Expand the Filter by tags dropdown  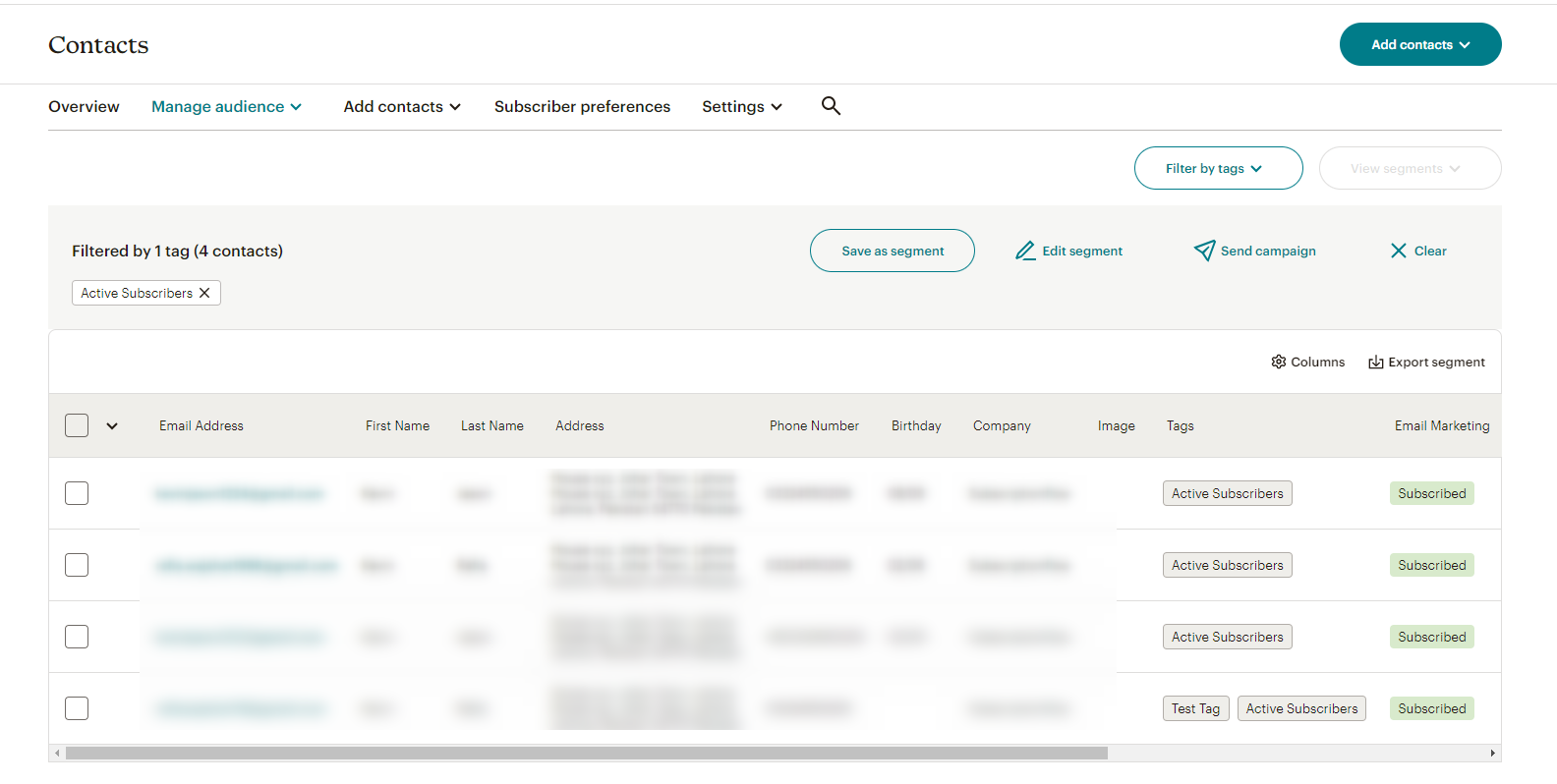[x=1218, y=168]
